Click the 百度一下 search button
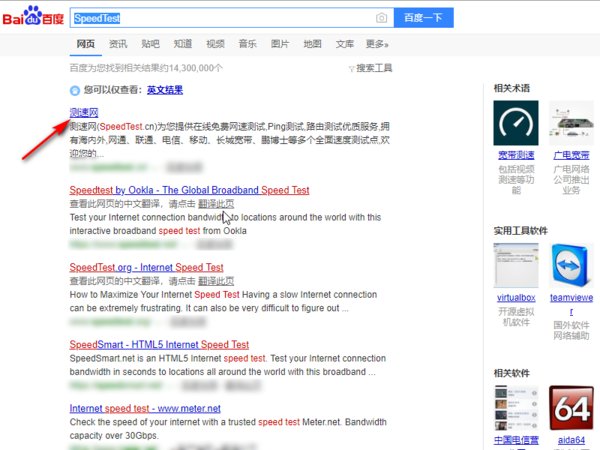This screenshot has height=450, width=600. (x=424, y=18)
